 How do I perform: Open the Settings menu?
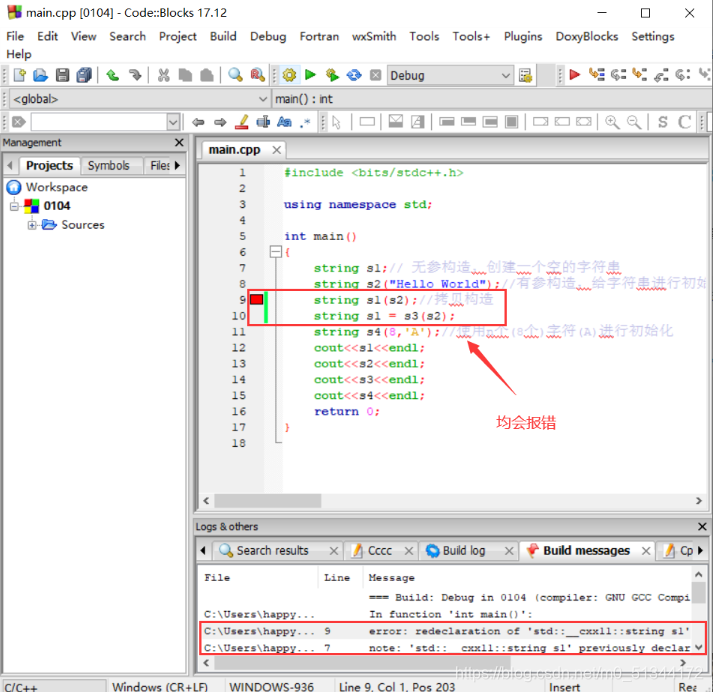tap(653, 36)
